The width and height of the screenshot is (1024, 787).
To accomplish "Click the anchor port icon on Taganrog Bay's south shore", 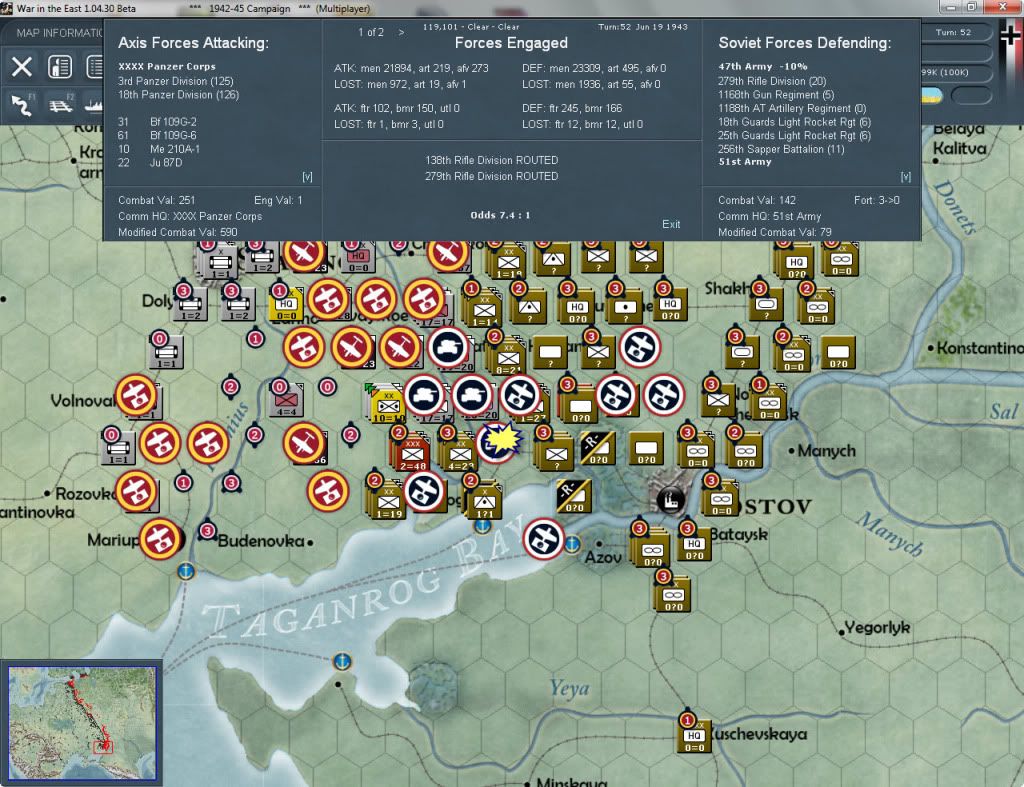I will click(342, 662).
